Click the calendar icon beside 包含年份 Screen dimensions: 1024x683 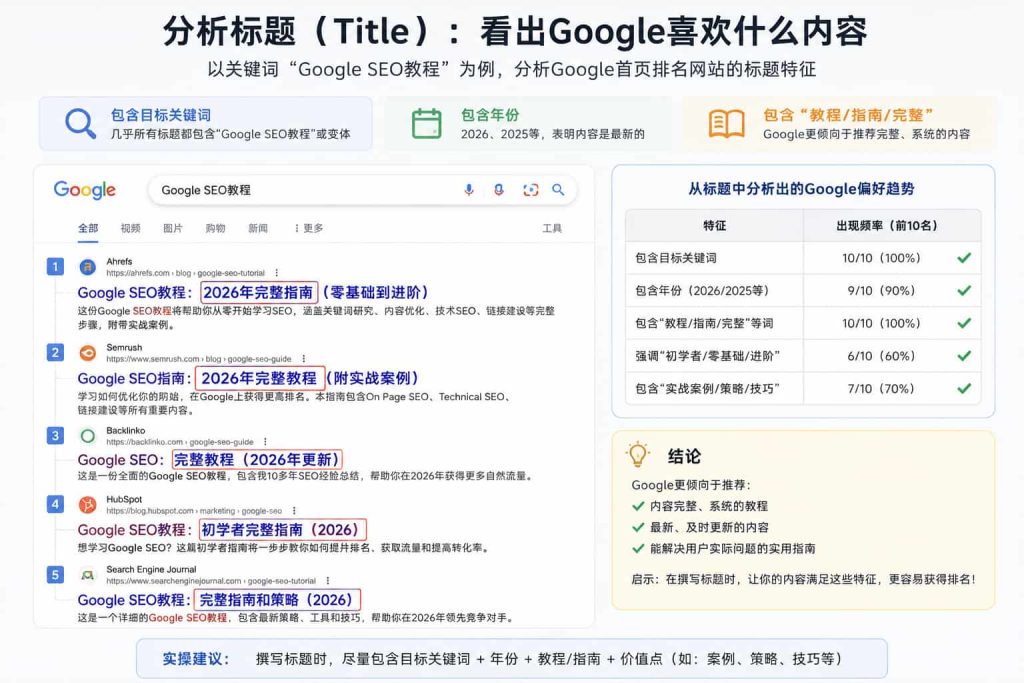426,123
